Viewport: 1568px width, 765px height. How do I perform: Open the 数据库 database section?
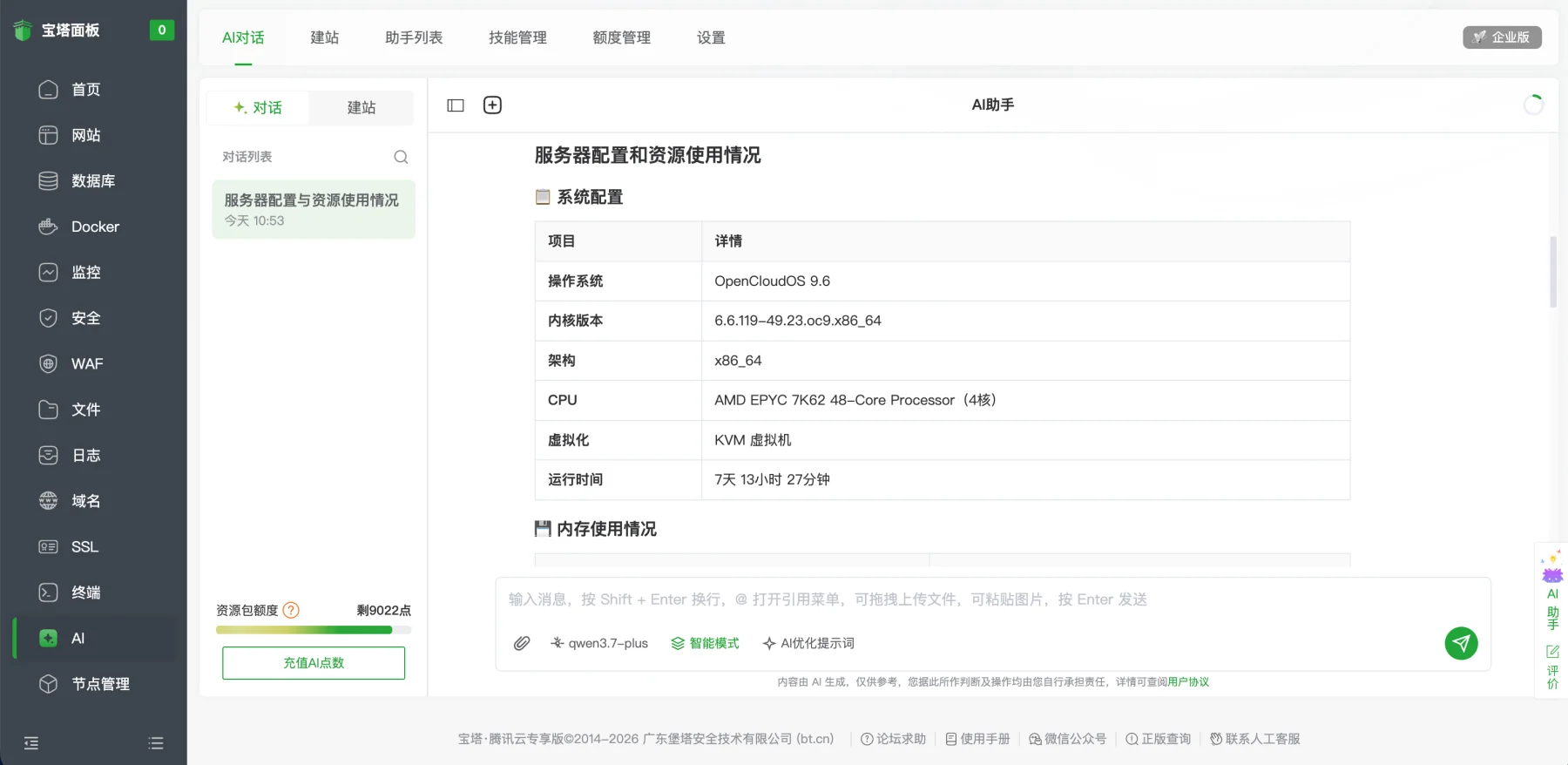[x=93, y=181]
